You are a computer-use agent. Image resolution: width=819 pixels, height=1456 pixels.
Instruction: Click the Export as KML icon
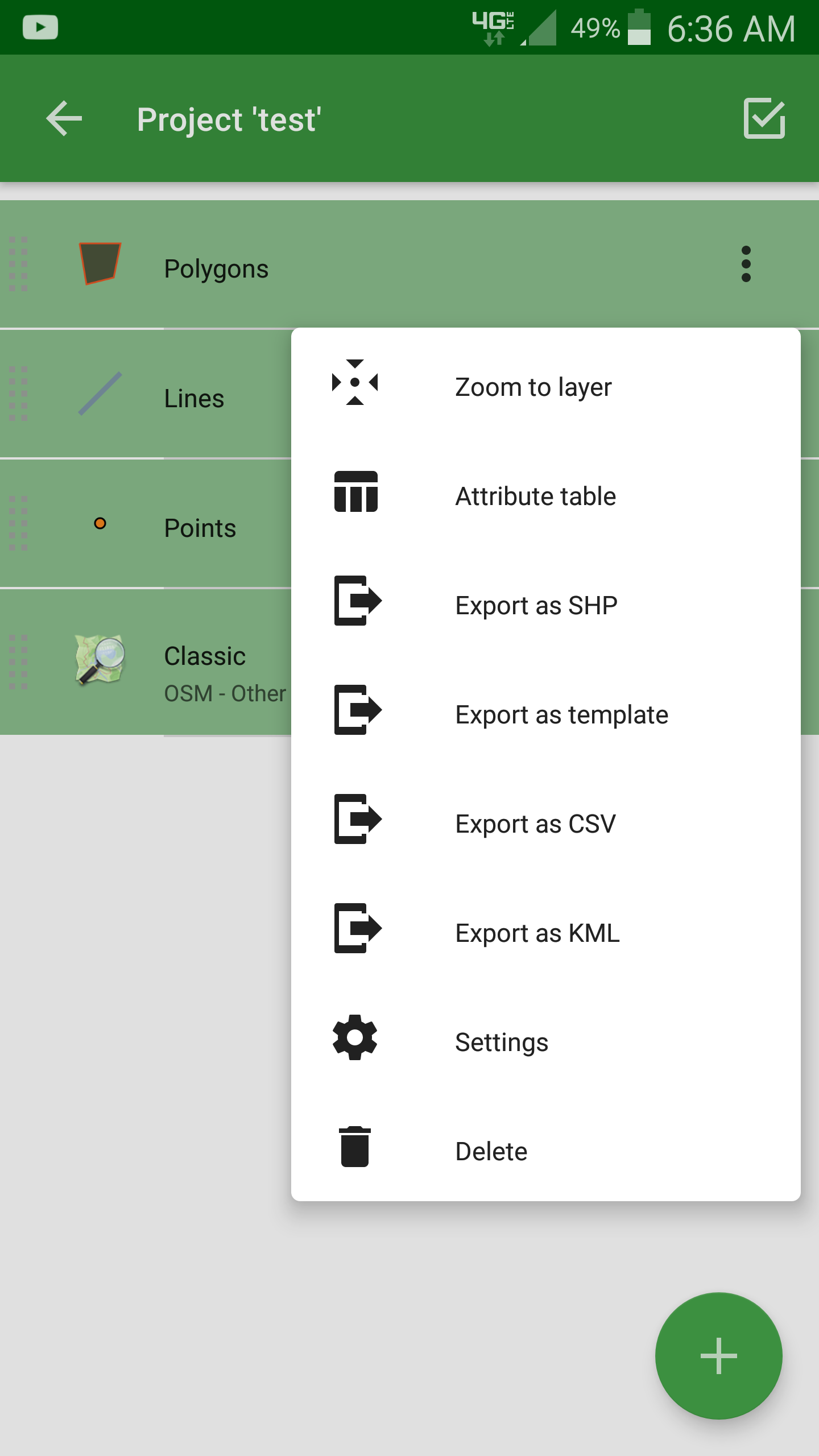coord(358,928)
